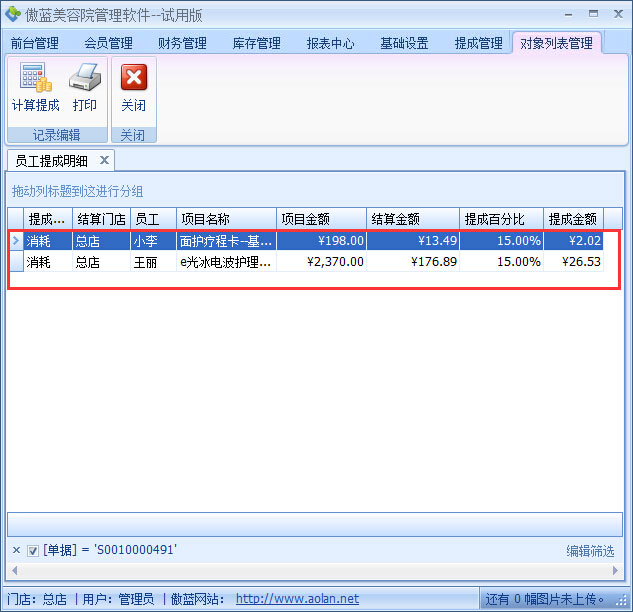Viewport: 633px width, 612px height.
Task: Click the ¥26.53 commission amount cell
Action: tap(573, 262)
